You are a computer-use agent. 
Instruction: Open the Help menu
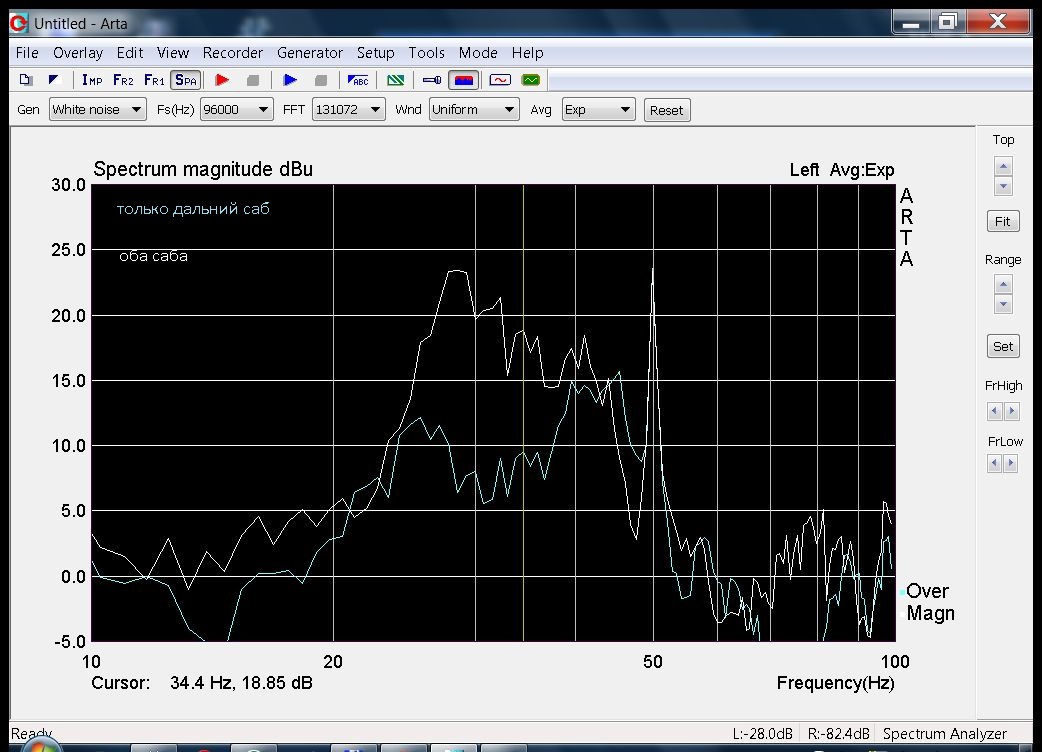pos(528,52)
